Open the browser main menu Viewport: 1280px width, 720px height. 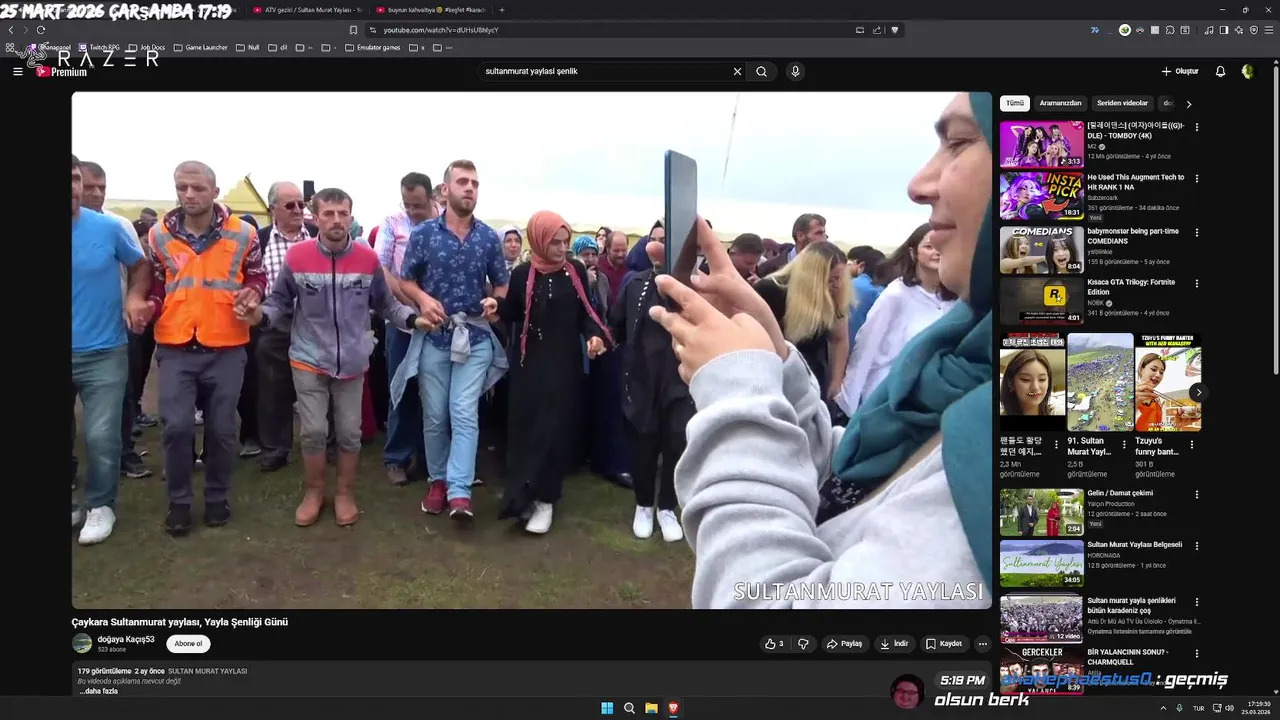coord(1269,30)
